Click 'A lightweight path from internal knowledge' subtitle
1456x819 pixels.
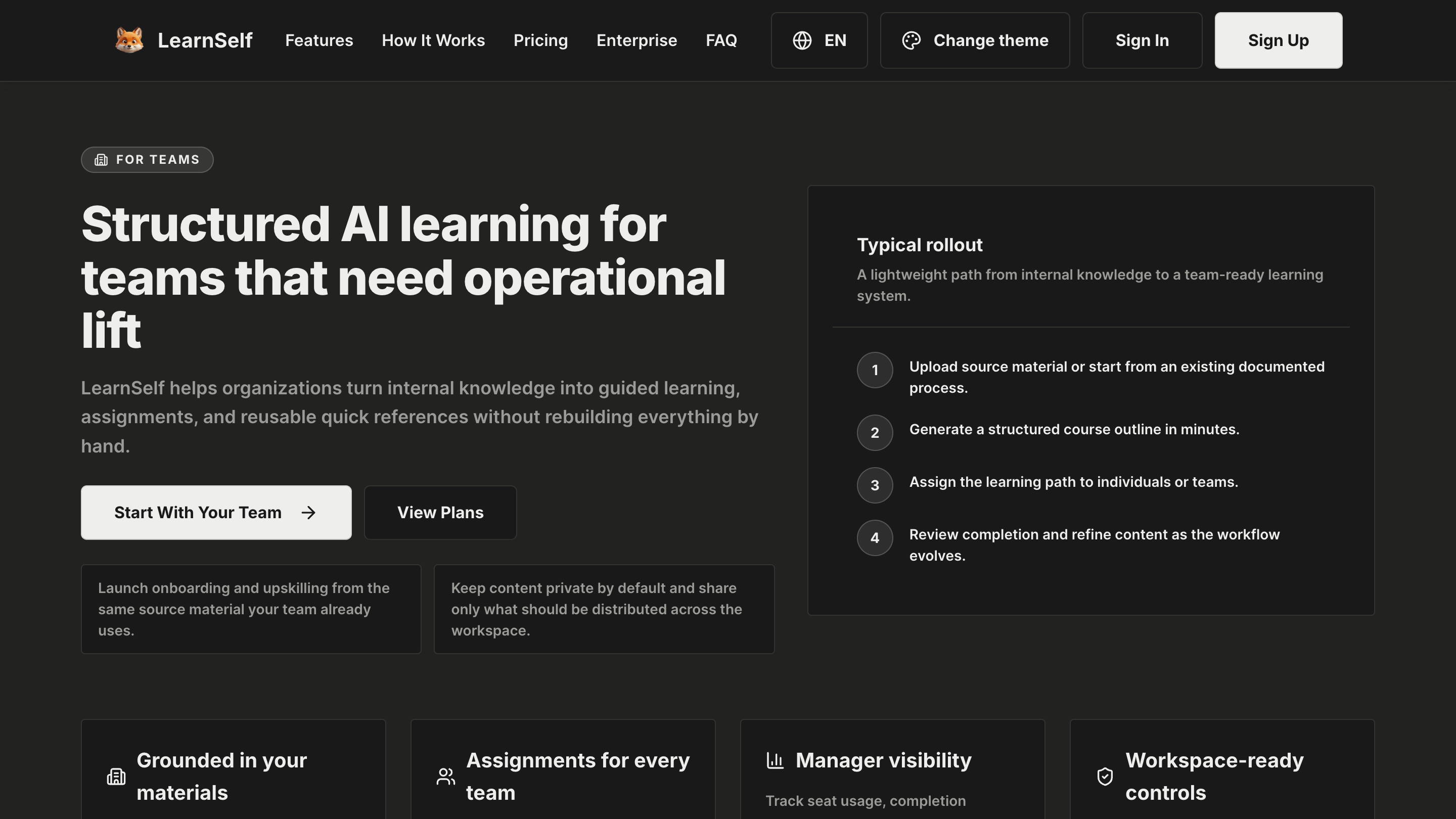click(1090, 286)
